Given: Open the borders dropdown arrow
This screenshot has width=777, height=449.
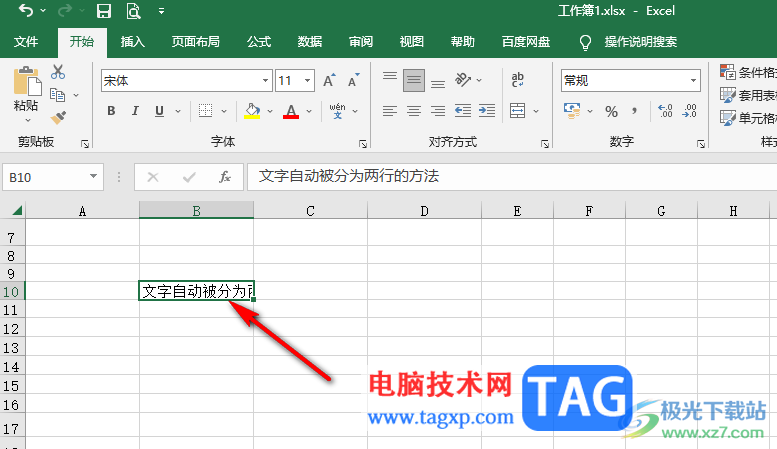Looking at the screenshot, I should click(x=223, y=112).
